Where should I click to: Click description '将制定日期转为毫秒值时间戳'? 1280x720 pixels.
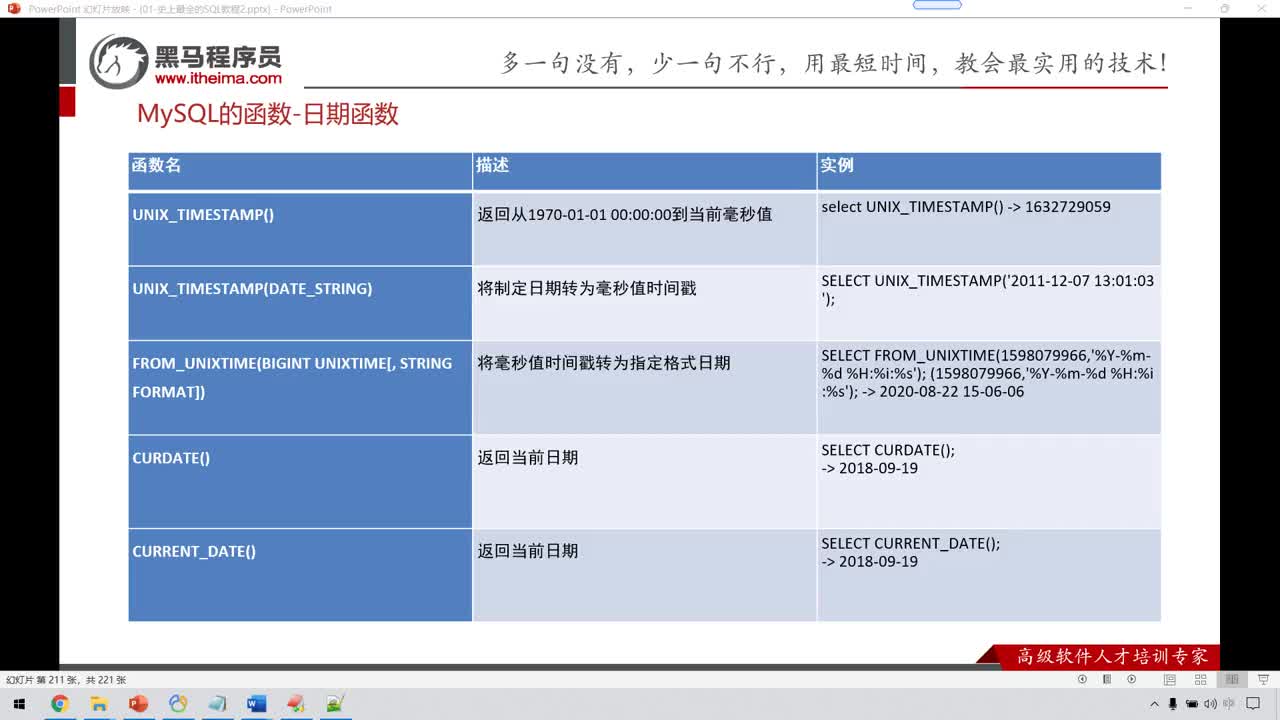[587, 288]
